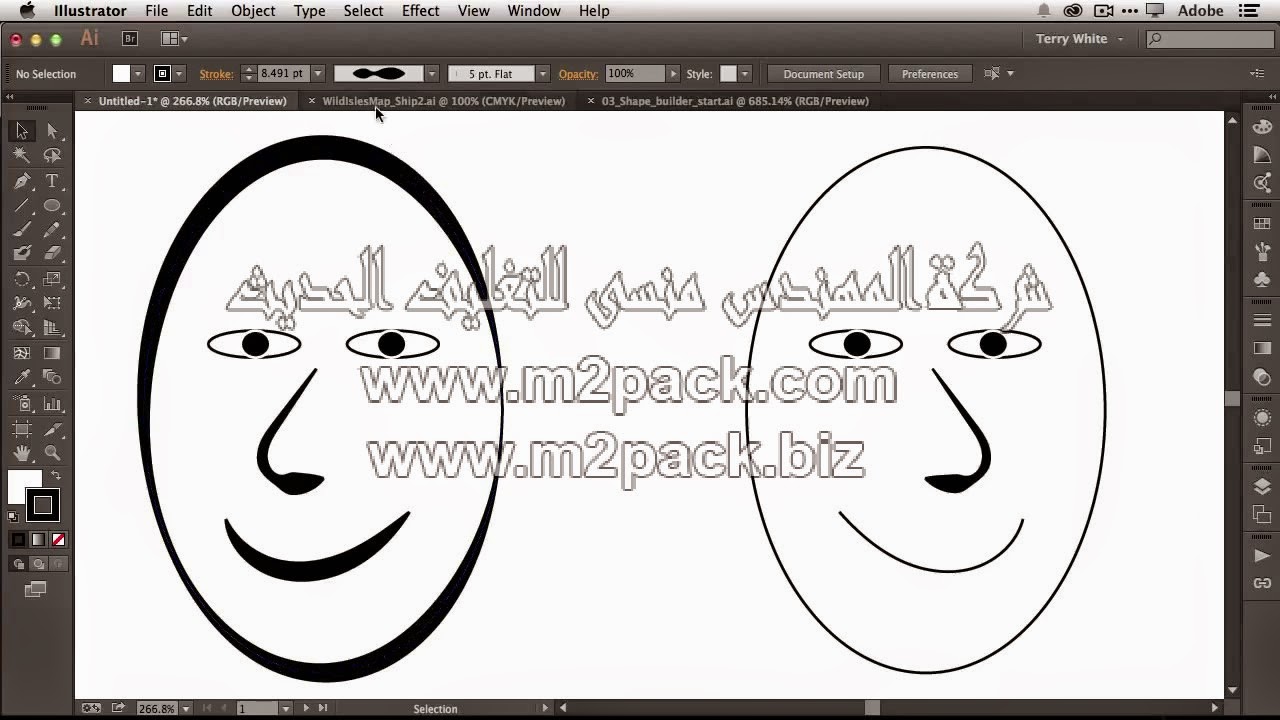
Task: Select the Paintbrush tool
Action: coord(22,230)
